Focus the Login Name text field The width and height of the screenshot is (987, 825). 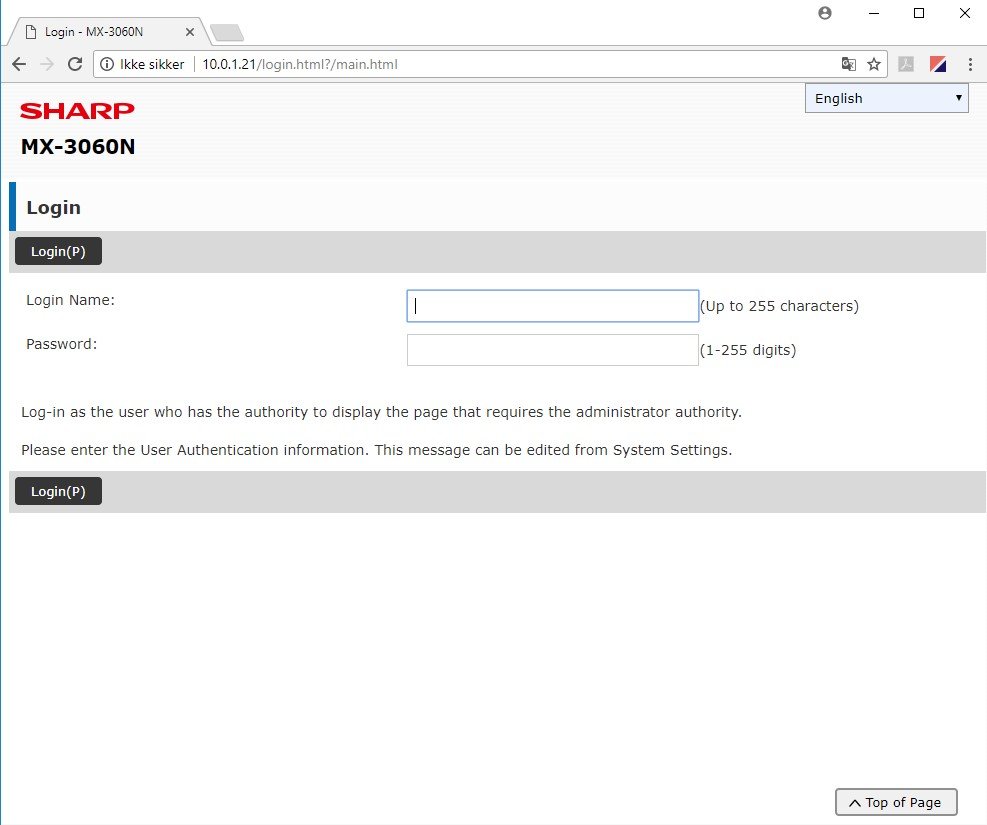tap(552, 306)
